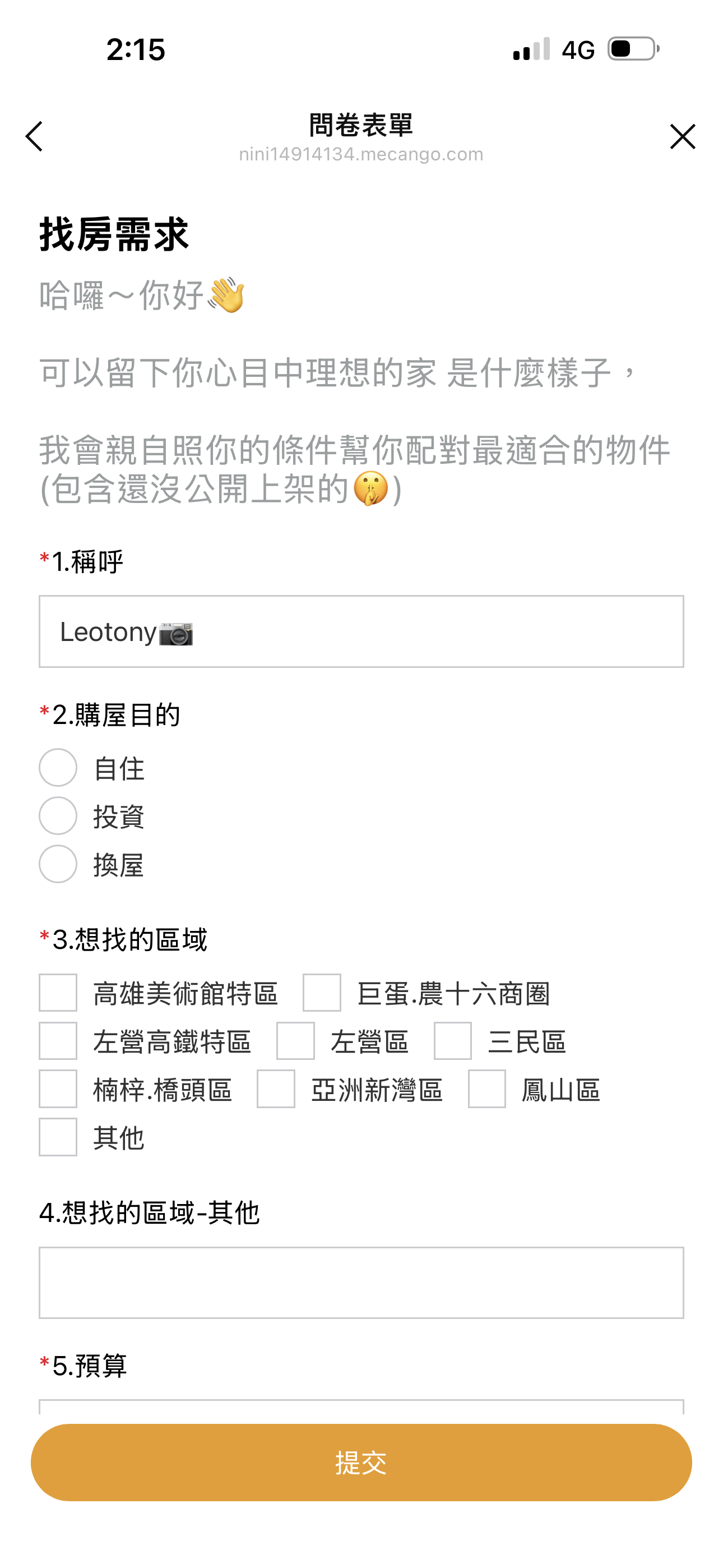This screenshot has width=723, height=1568.
Task: Tap the back arrow icon
Action: [x=34, y=136]
